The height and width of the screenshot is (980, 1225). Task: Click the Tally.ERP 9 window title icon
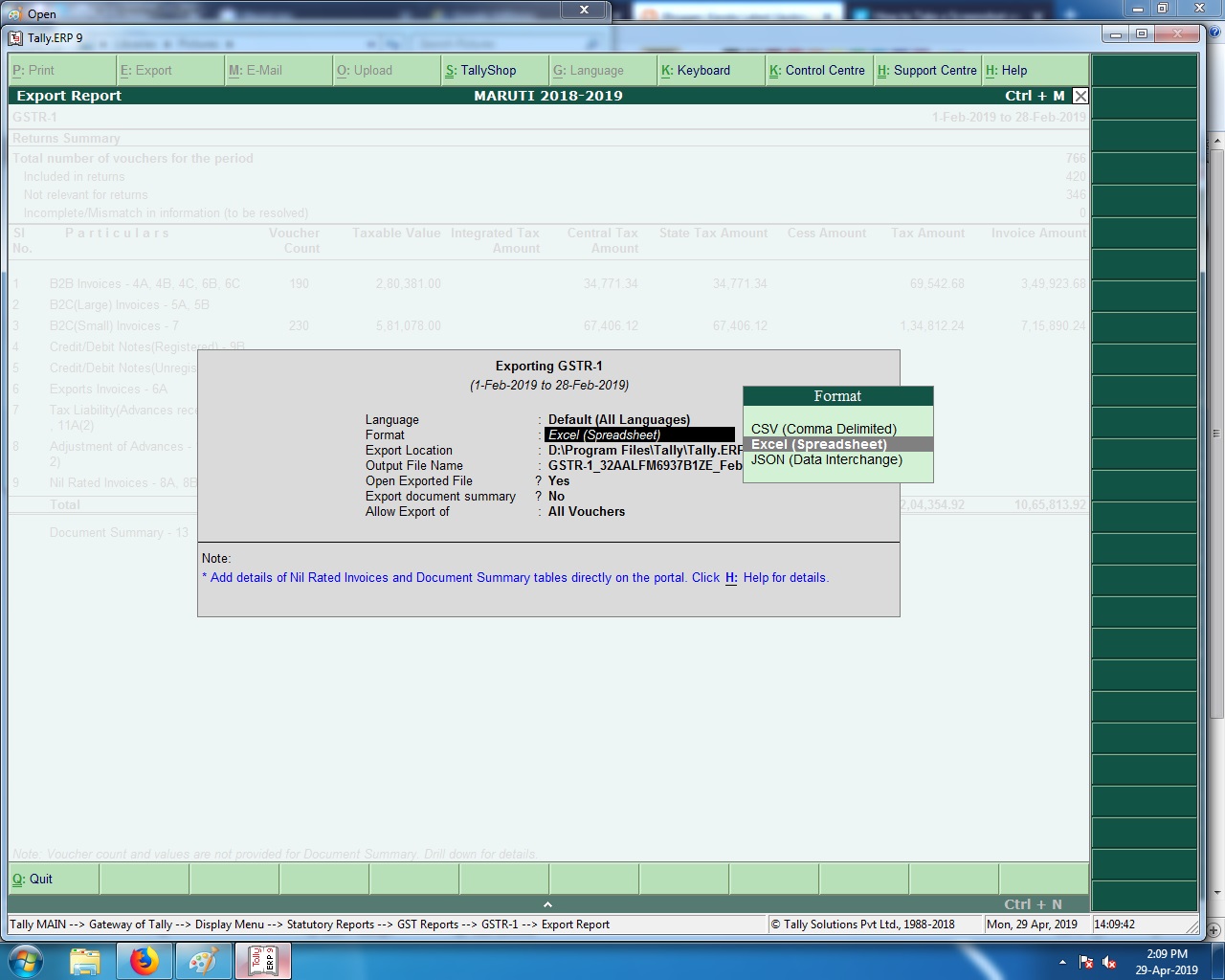click(x=15, y=38)
